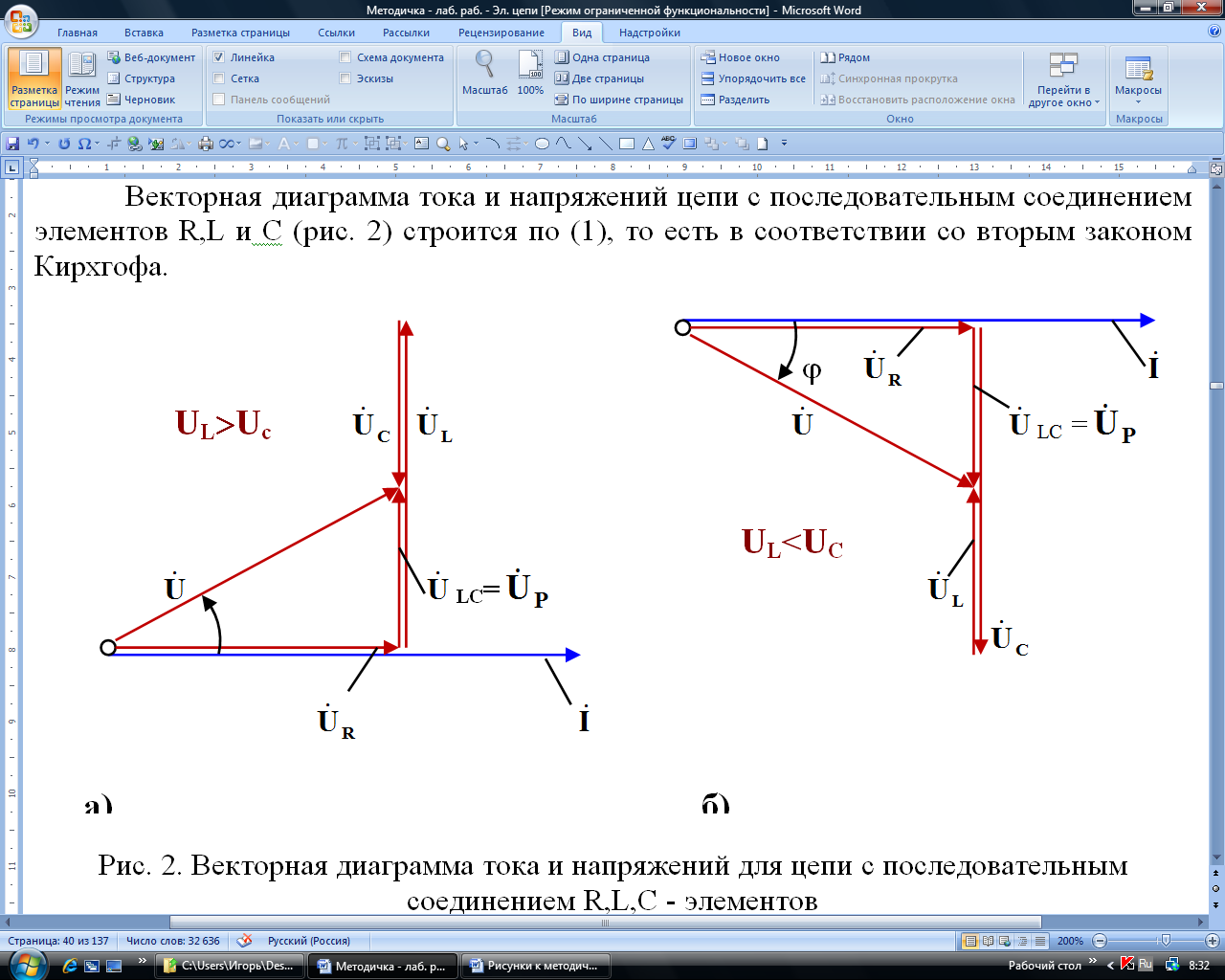
Task: Click the text box icon in toolbar
Action: [x=421, y=144]
